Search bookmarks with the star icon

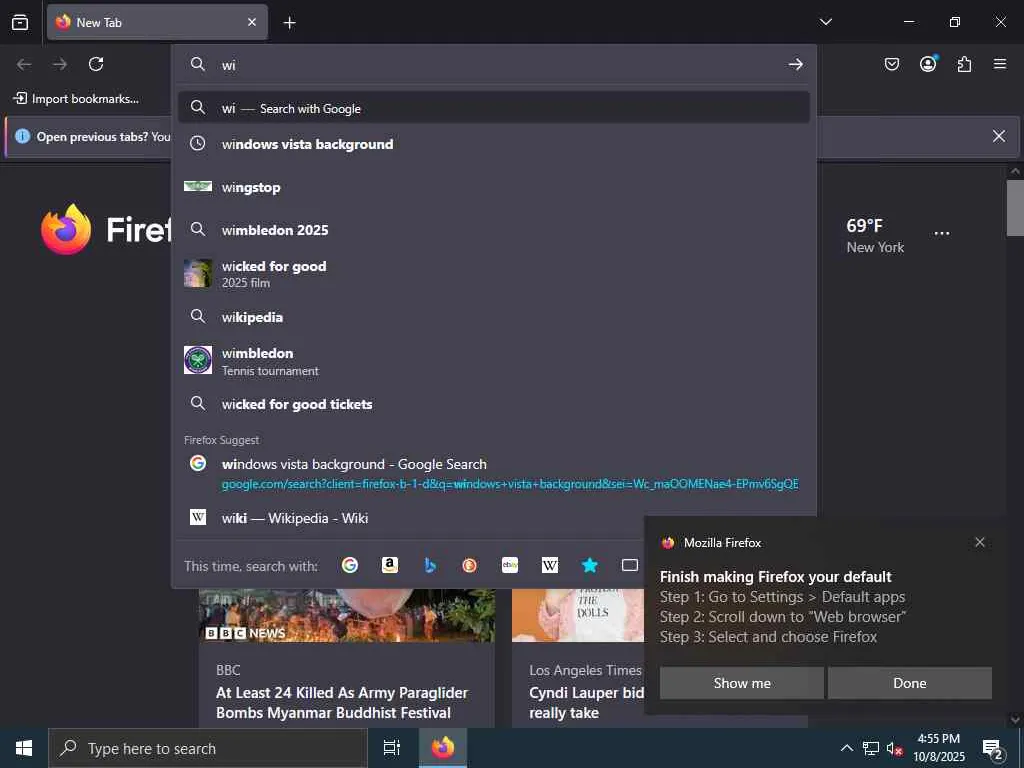point(590,566)
